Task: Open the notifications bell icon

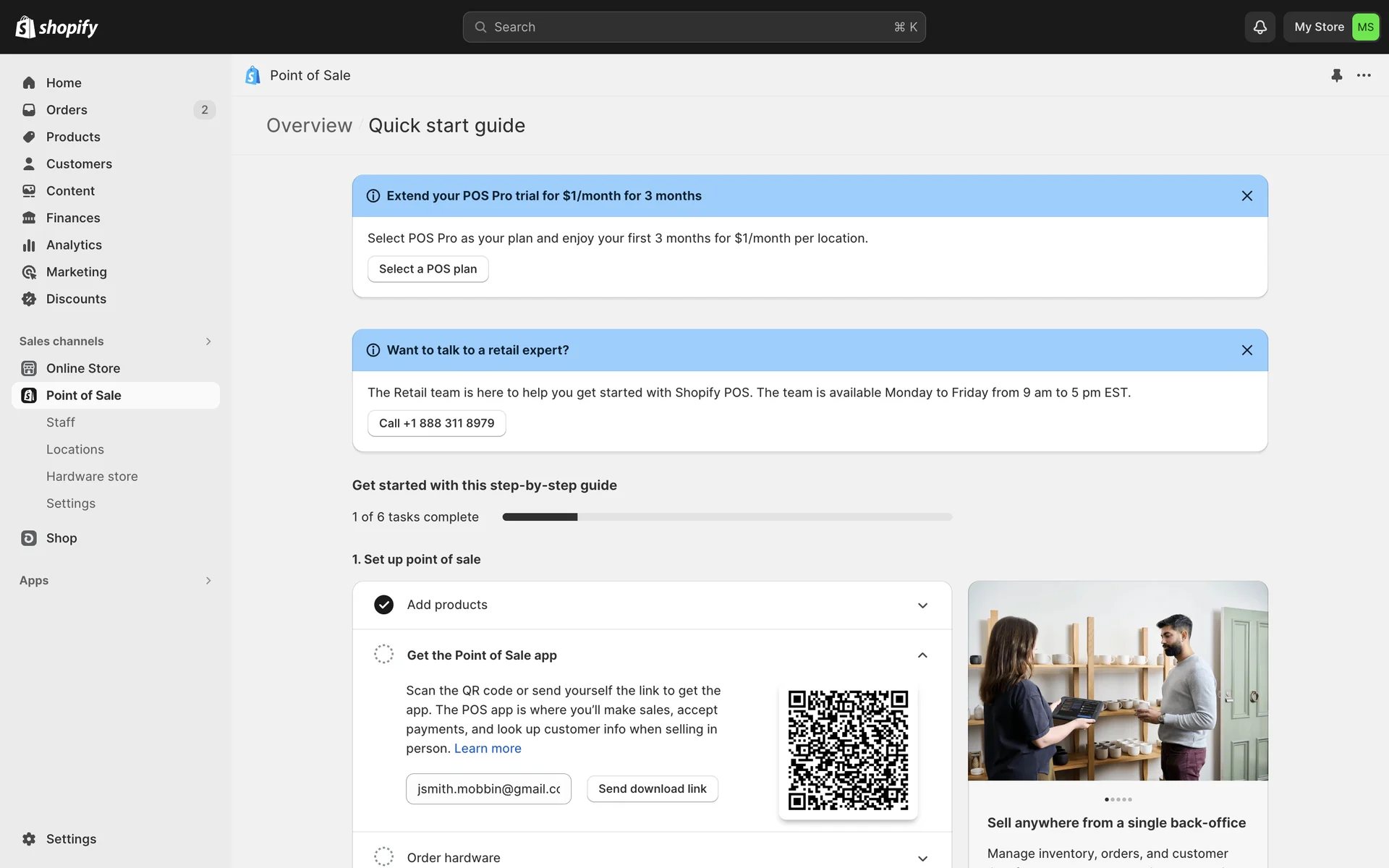Action: pyautogui.click(x=1260, y=27)
